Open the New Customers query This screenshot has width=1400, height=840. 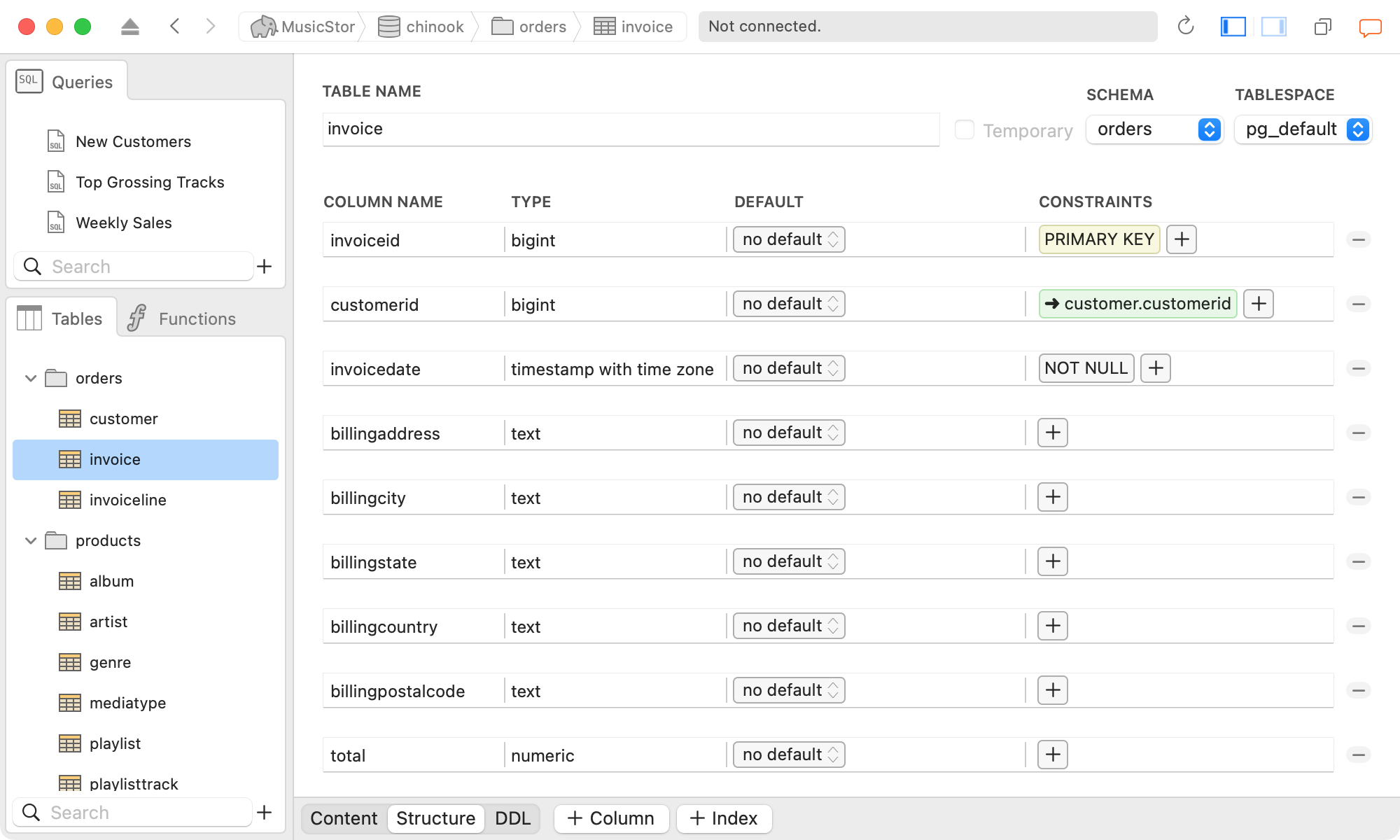pyautogui.click(x=133, y=141)
